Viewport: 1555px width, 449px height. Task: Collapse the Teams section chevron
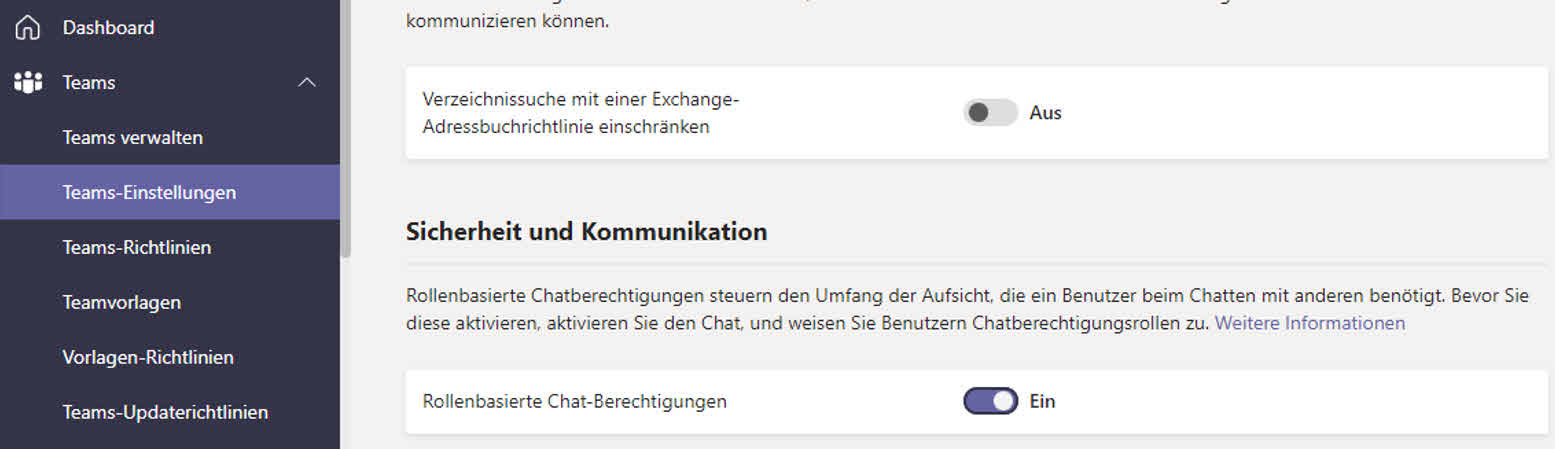coord(307,83)
